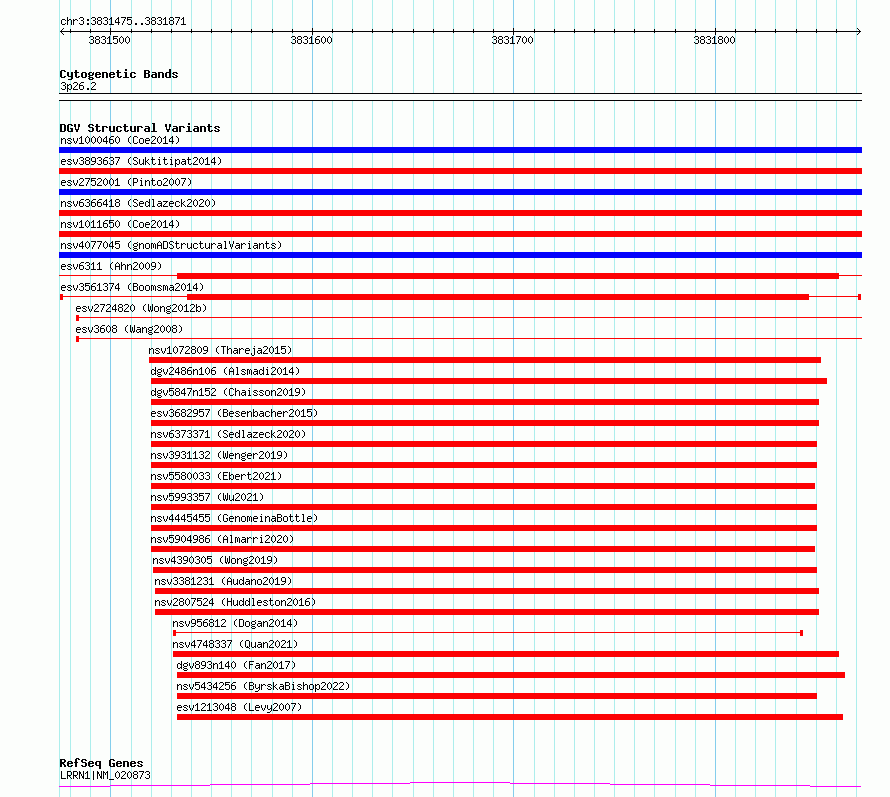890x797 pixels.
Task: Click nsv4077045 (gnomADStructuralVariants) label
Action: 171,245
